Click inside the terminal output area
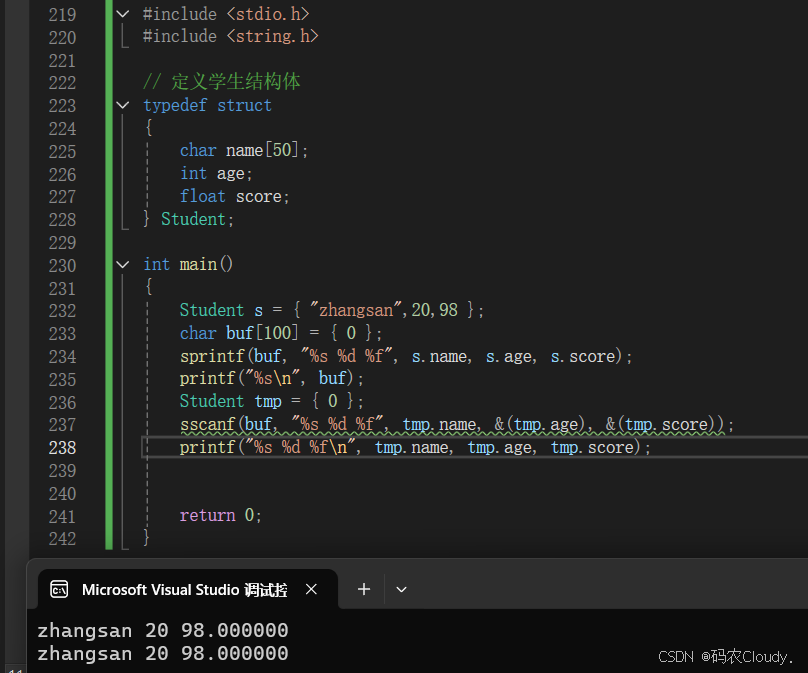Screen dimensions: 808x673 pos(400,640)
